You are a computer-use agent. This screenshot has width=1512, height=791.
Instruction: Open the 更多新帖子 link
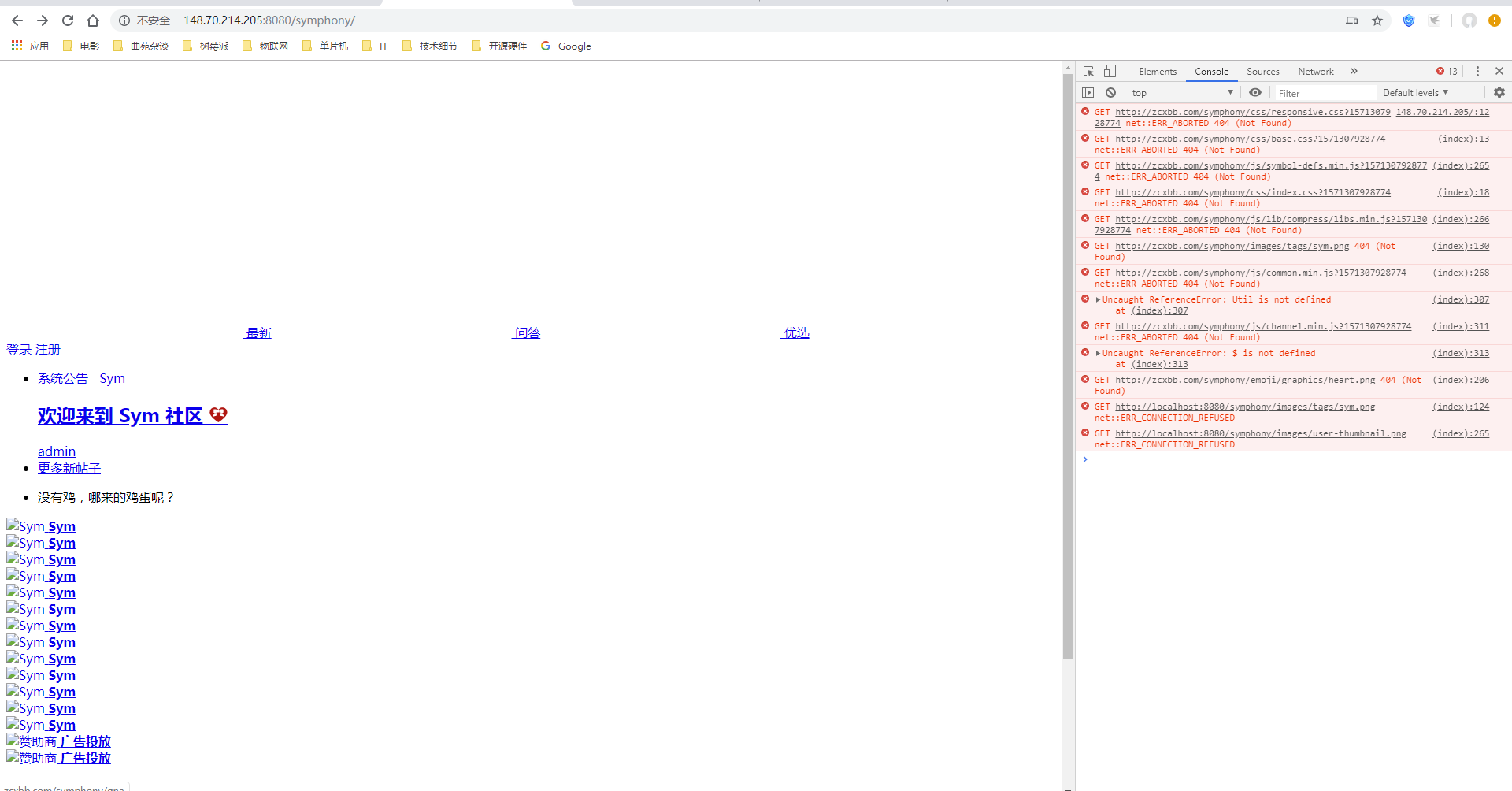[69, 468]
